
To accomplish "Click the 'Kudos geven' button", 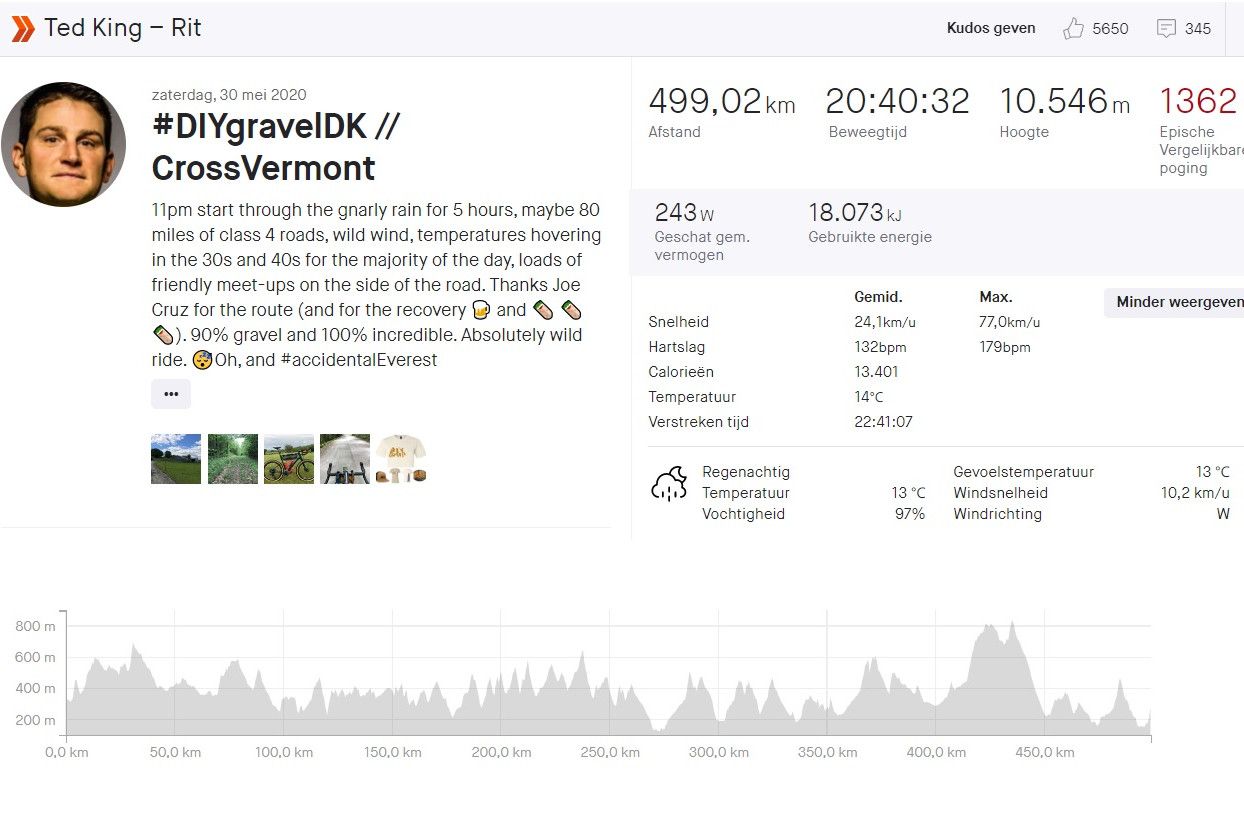I will (x=991, y=28).
